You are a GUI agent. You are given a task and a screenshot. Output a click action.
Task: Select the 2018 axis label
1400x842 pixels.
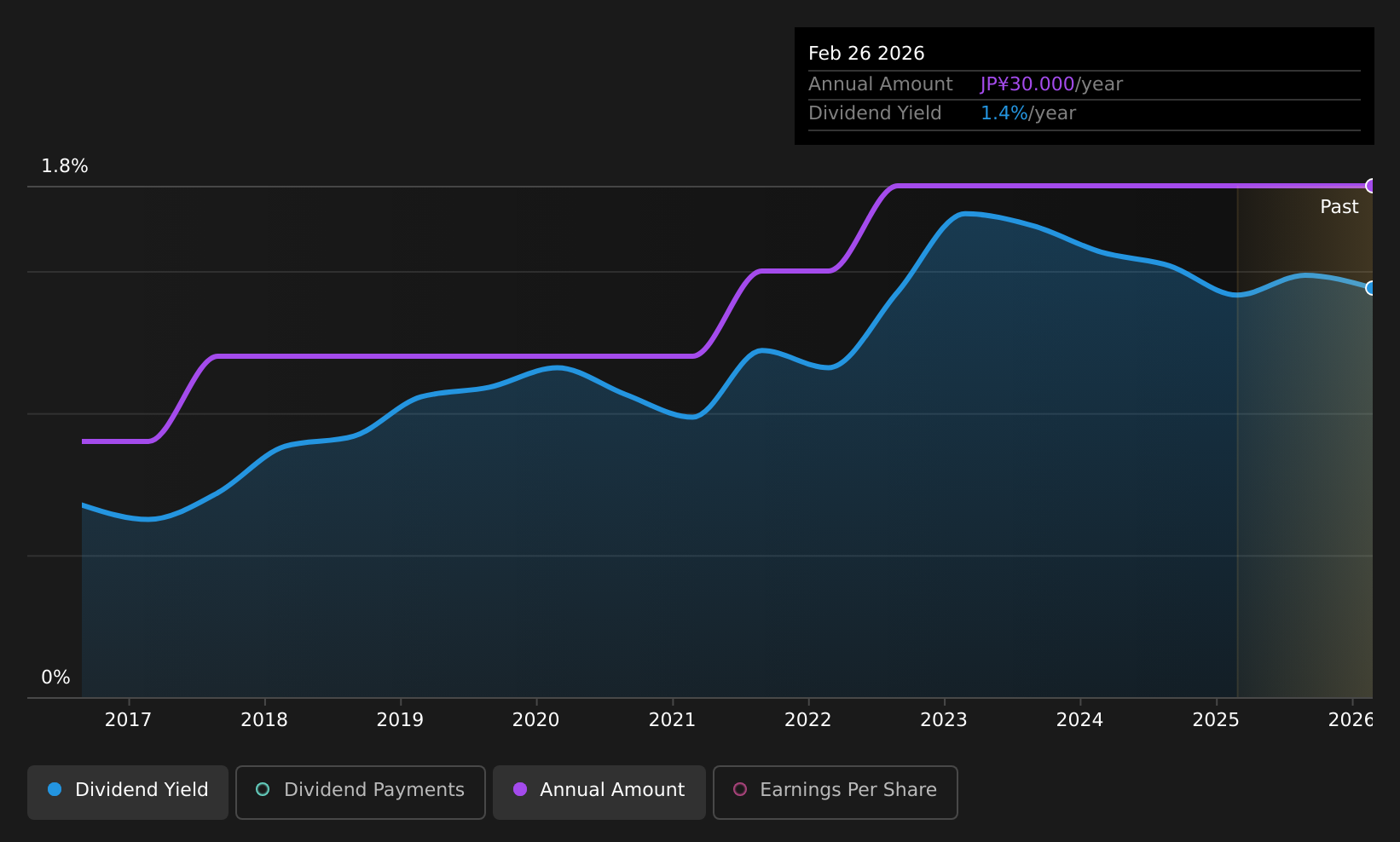(264, 720)
